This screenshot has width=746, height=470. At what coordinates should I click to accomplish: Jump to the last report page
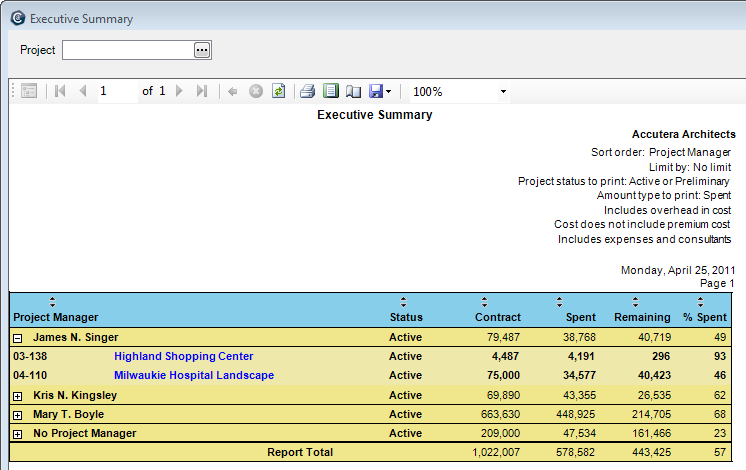[x=202, y=91]
